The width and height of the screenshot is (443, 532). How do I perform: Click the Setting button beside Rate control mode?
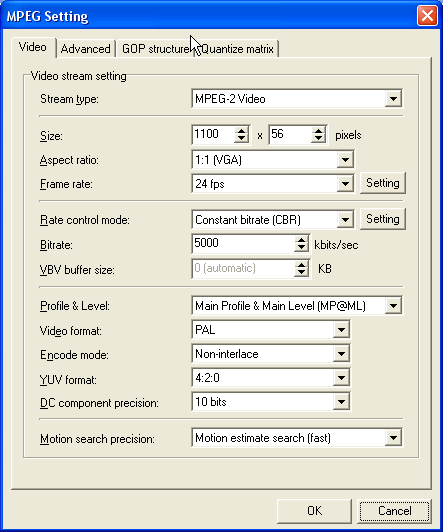coord(383,219)
